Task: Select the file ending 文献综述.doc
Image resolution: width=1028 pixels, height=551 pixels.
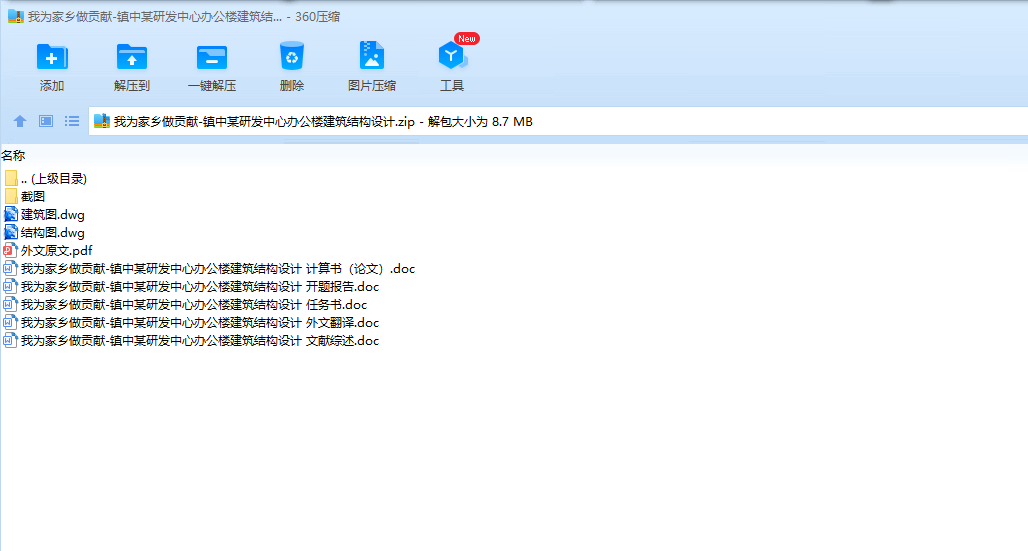Action: [x=200, y=340]
